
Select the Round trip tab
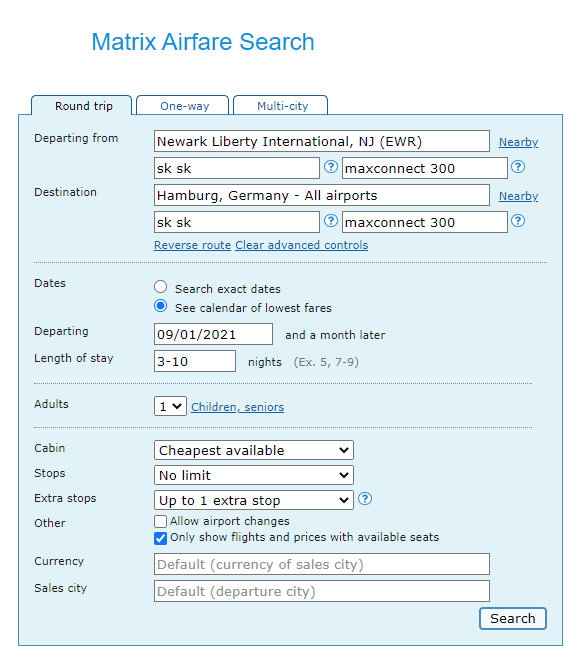pos(82,105)
